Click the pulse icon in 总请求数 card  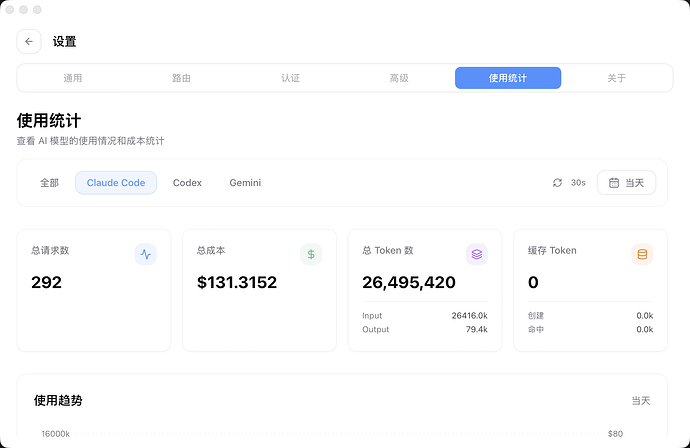[146, 254]
